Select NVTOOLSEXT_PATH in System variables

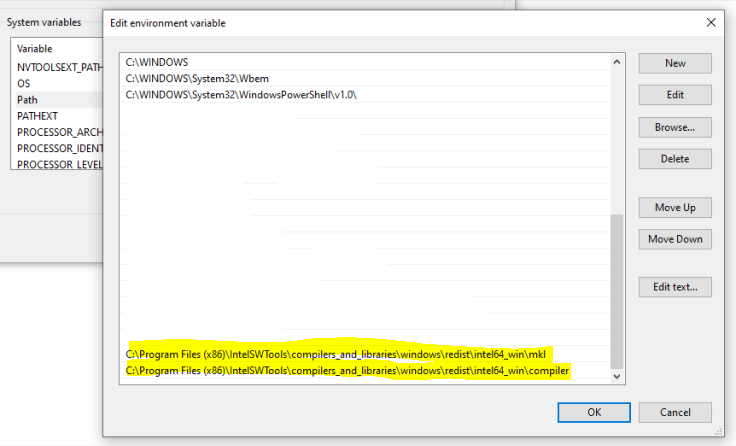[57, 68]
